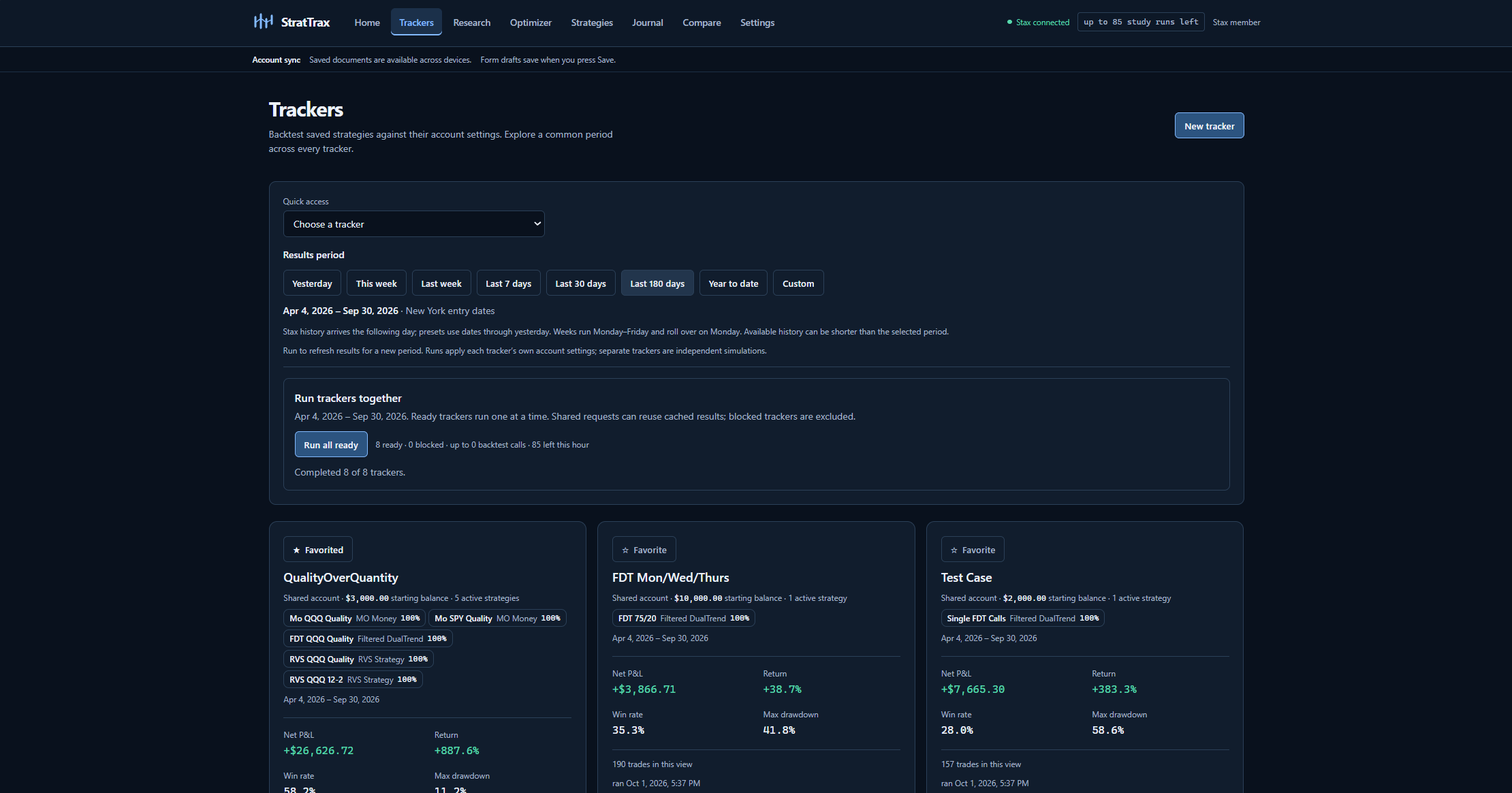
Task: Select This week period
Action: [376, 283]
